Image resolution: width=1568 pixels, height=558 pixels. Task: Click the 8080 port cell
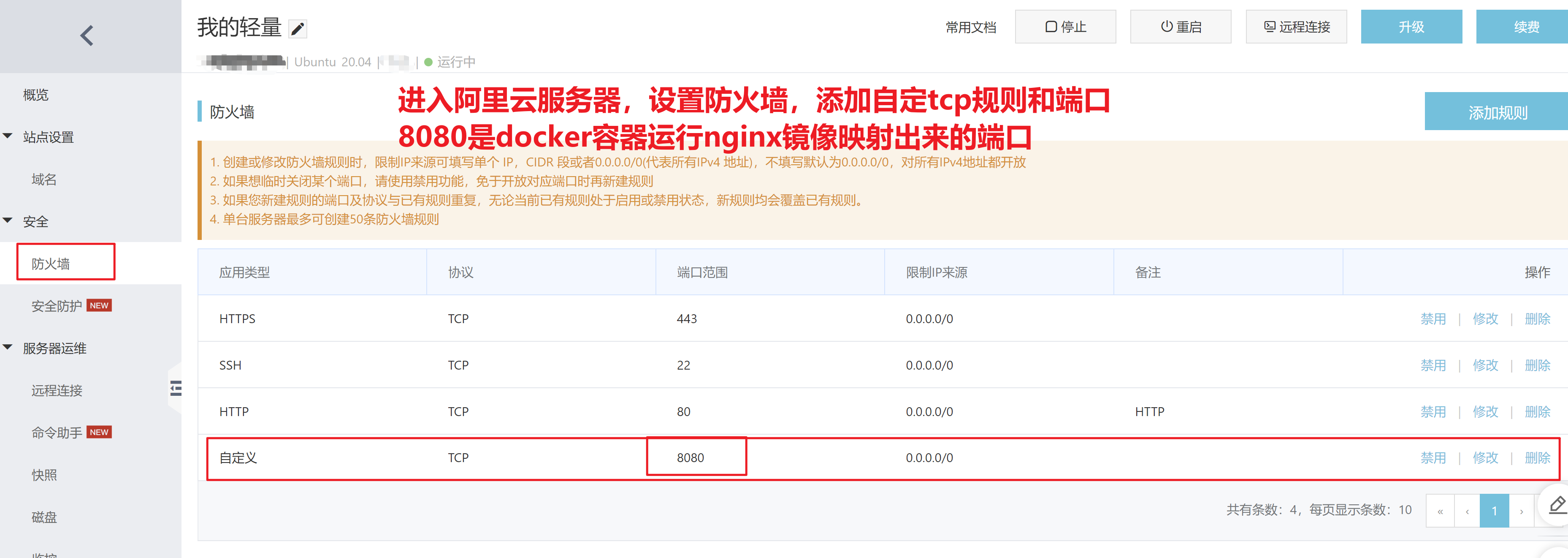point(690,457)
